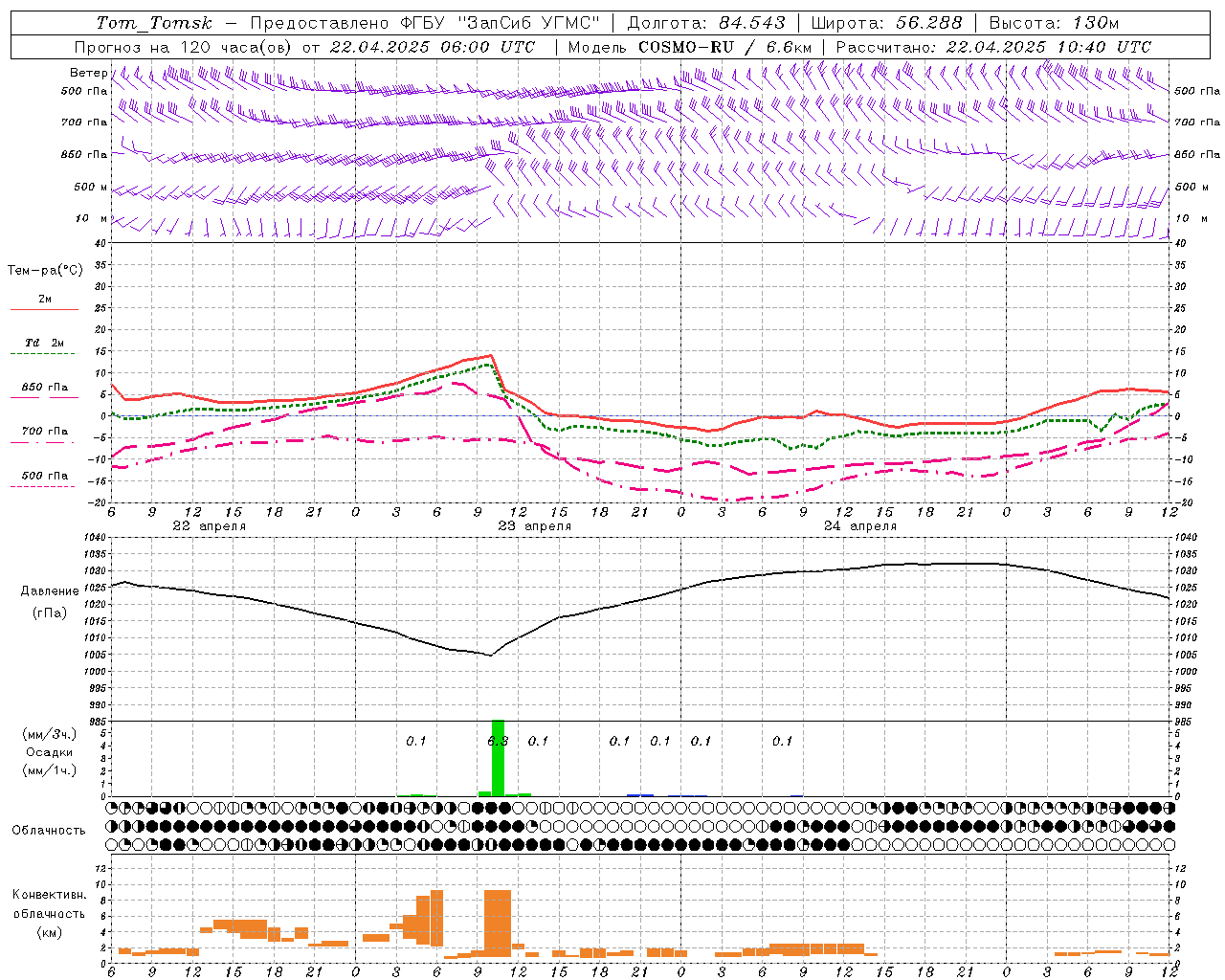Select the Высота: 130м header field
This screenshot has height=980, width=1225.
1054,23
